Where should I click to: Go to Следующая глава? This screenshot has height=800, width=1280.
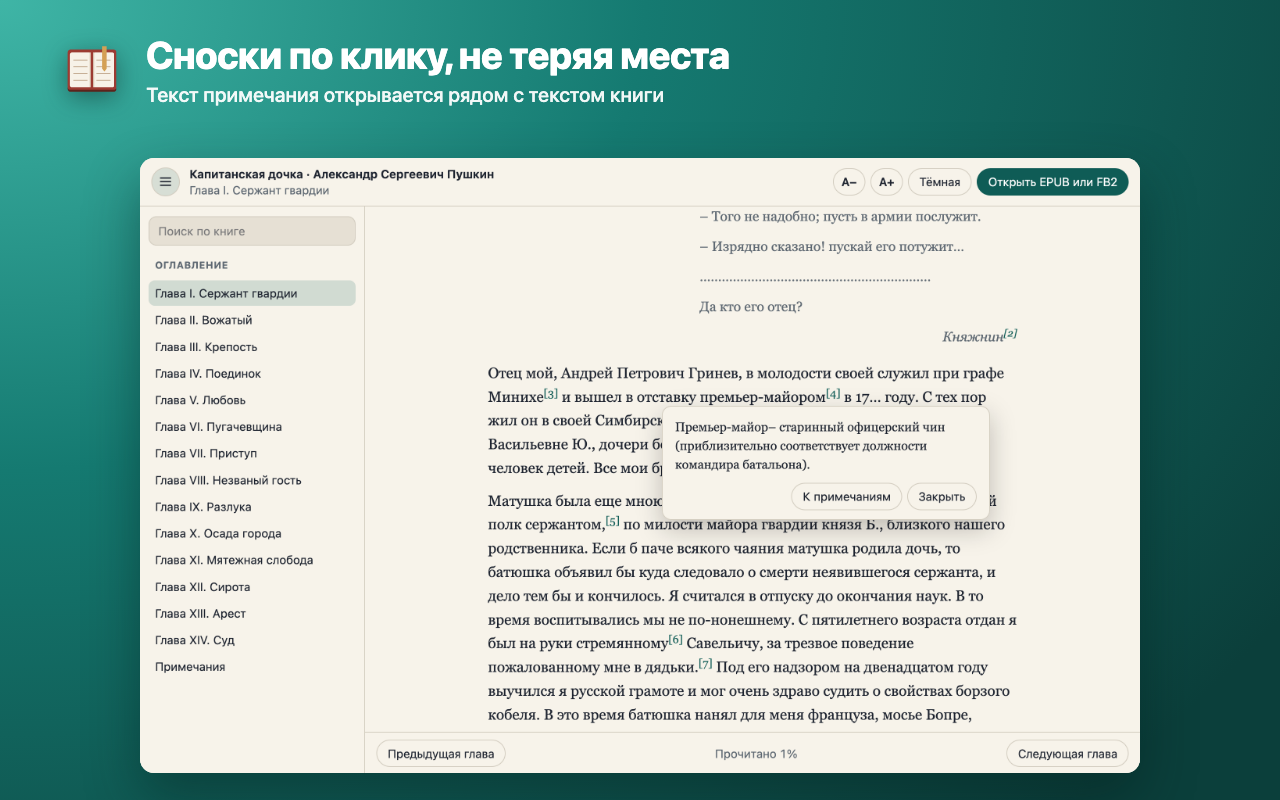[x=1067, y=754]
